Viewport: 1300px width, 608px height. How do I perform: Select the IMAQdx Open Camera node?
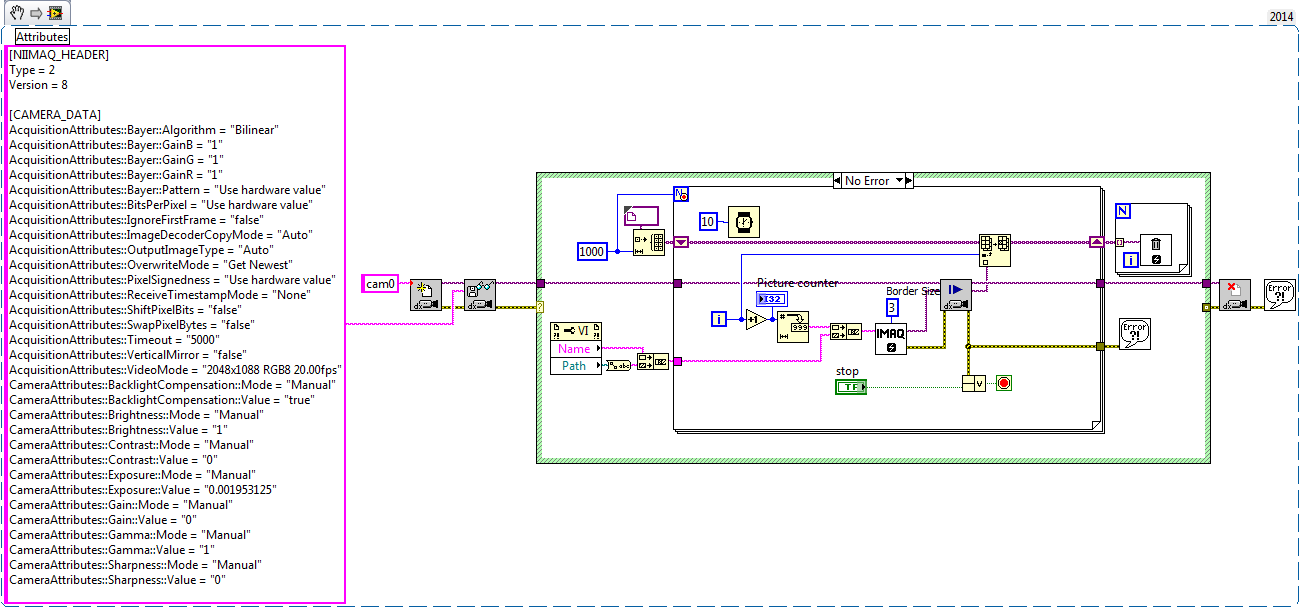426,295
